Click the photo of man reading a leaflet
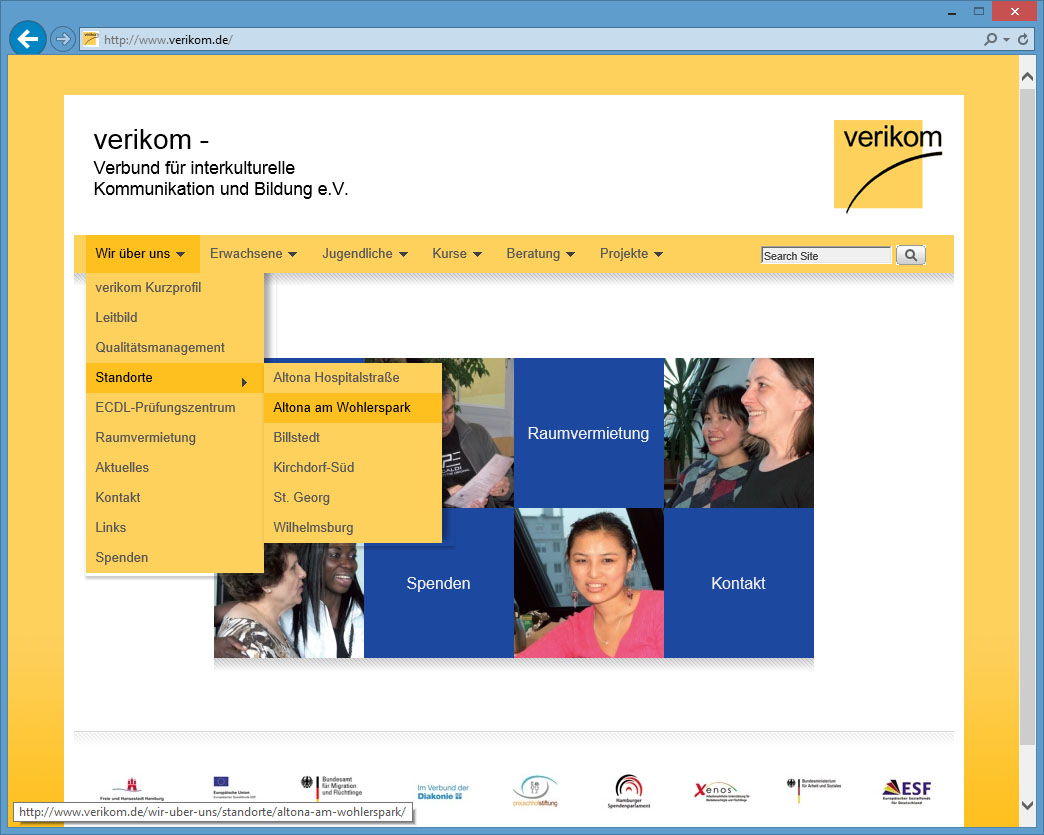The image size is (1044, 835). click(x=477, y=433)
